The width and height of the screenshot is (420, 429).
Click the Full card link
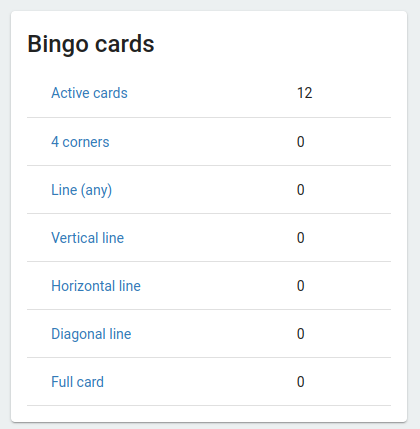[77, 382]
